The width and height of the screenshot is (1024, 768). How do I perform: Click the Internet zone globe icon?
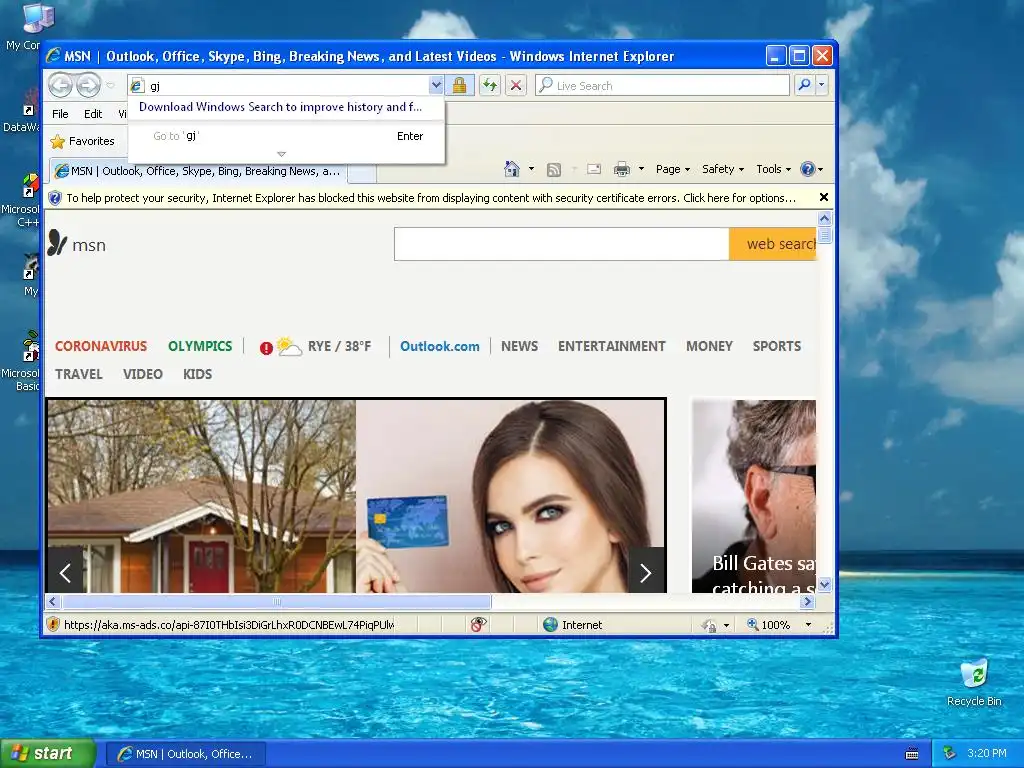click(x=550, y=624)
